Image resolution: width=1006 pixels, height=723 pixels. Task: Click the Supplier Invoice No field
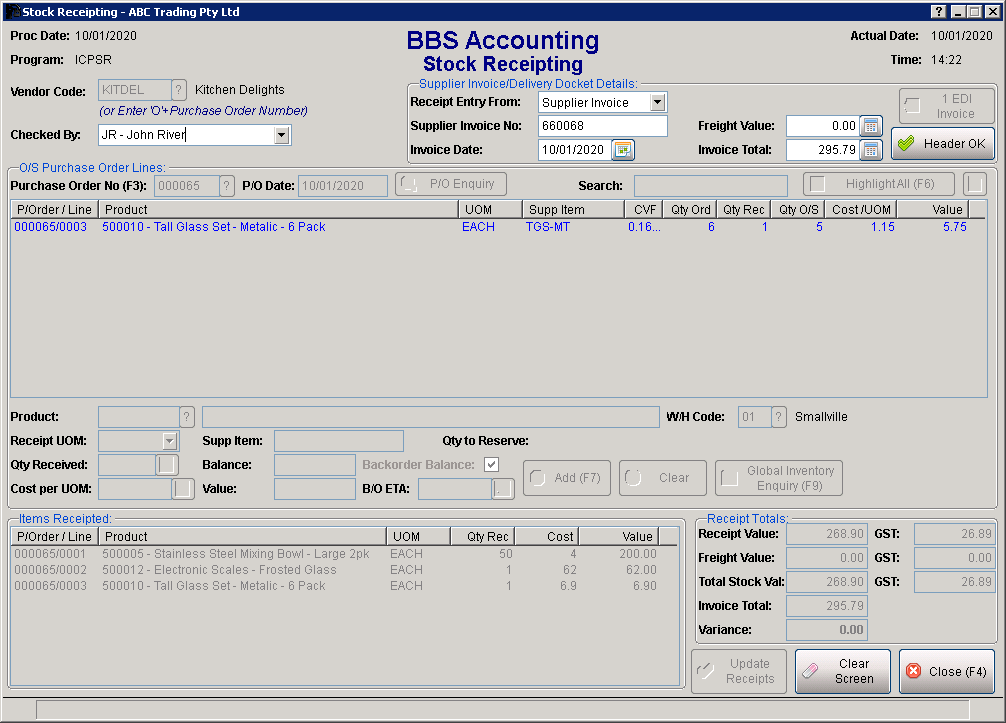pos(602,126)
